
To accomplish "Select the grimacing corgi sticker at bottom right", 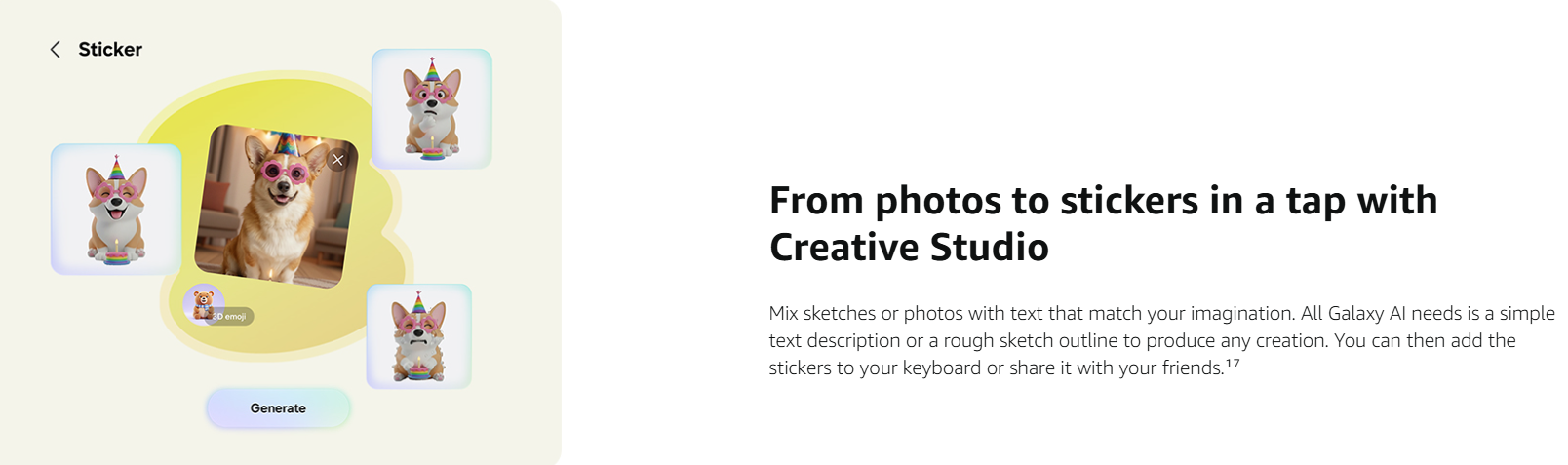I will tap(418, 336).
